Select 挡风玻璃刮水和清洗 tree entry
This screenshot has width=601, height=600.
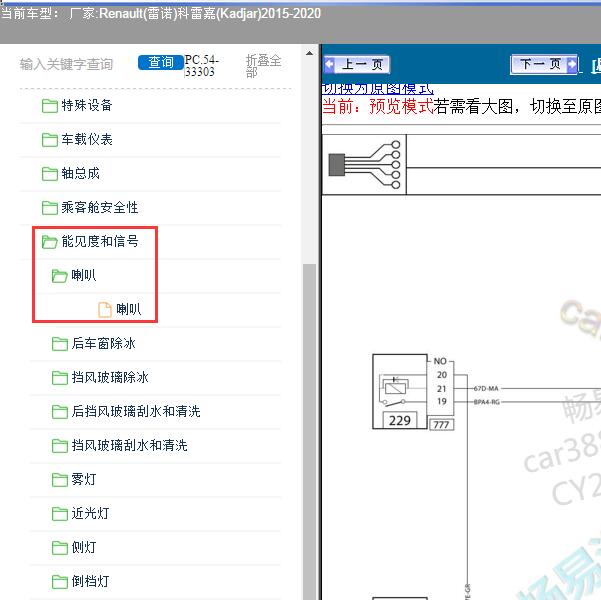pos(129,446)
